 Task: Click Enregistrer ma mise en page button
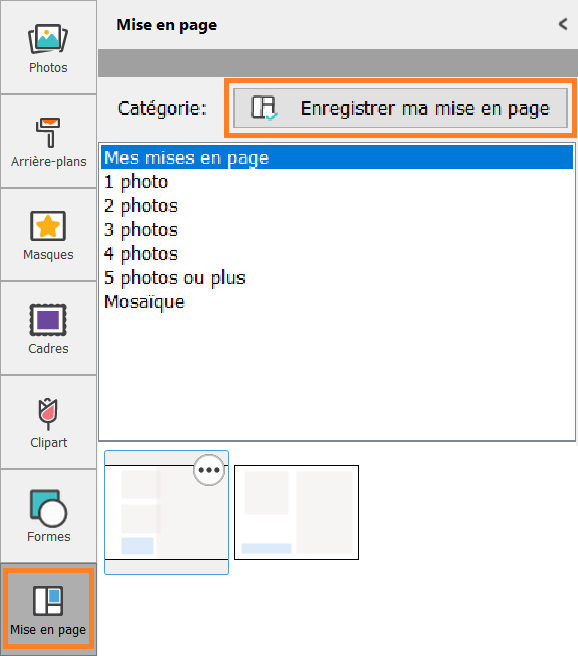tap(400, 108)
